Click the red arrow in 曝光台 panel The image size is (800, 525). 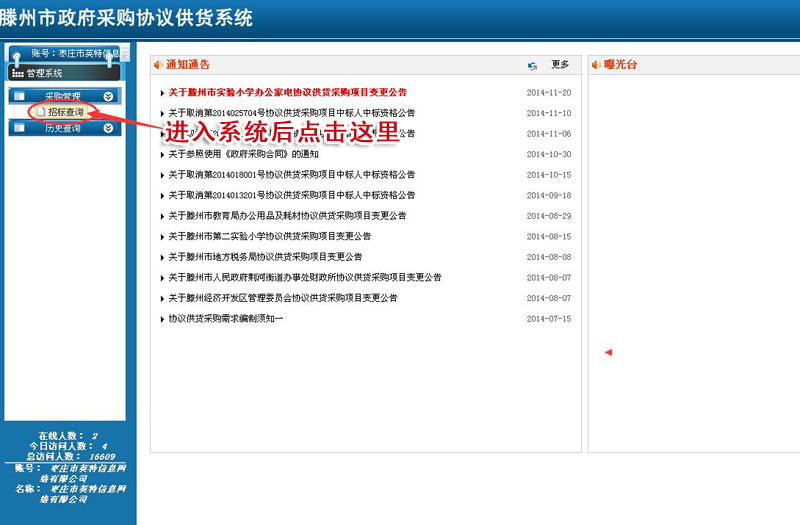(608, 352)
